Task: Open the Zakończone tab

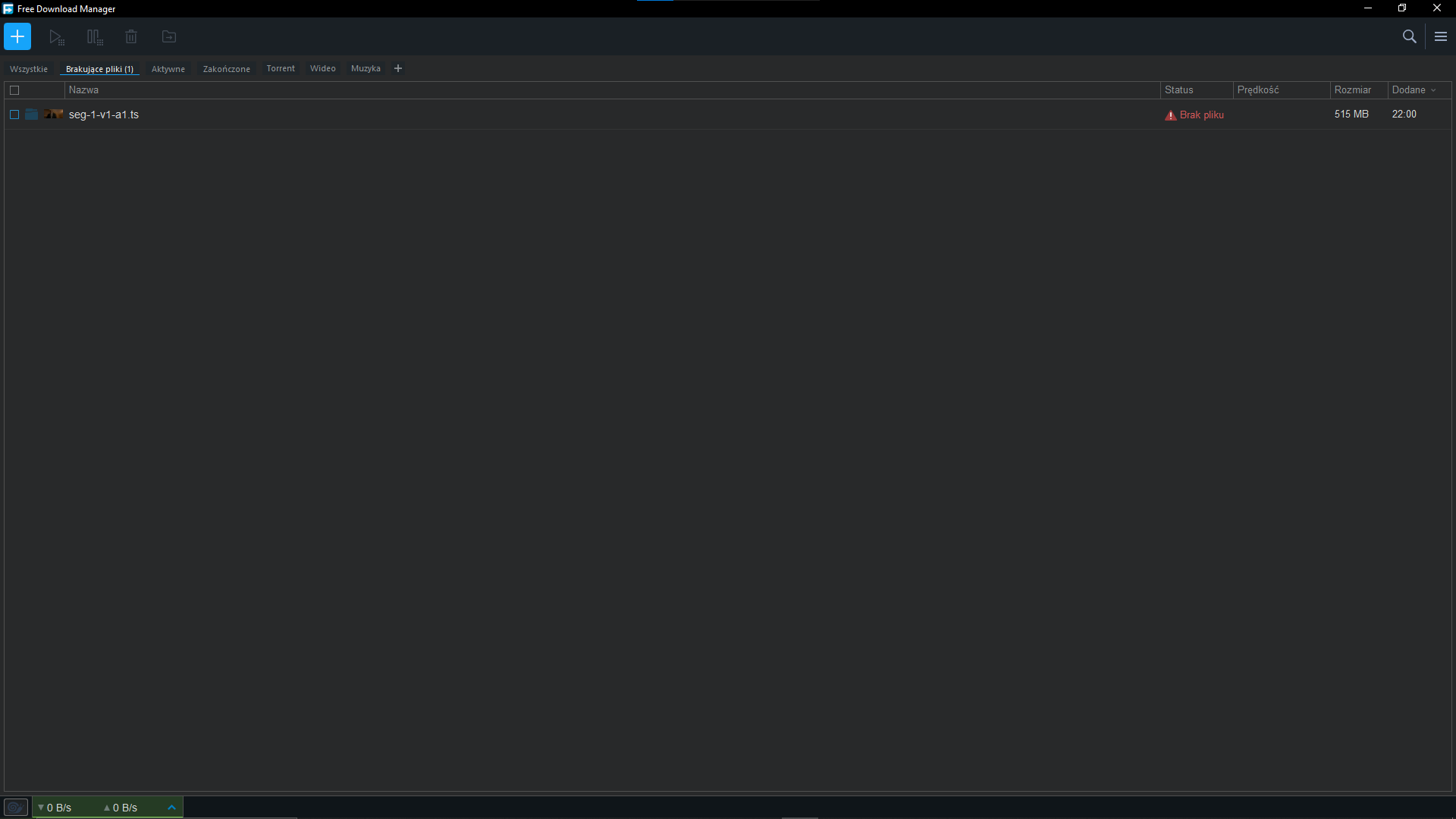Action: tap(226, 69)
